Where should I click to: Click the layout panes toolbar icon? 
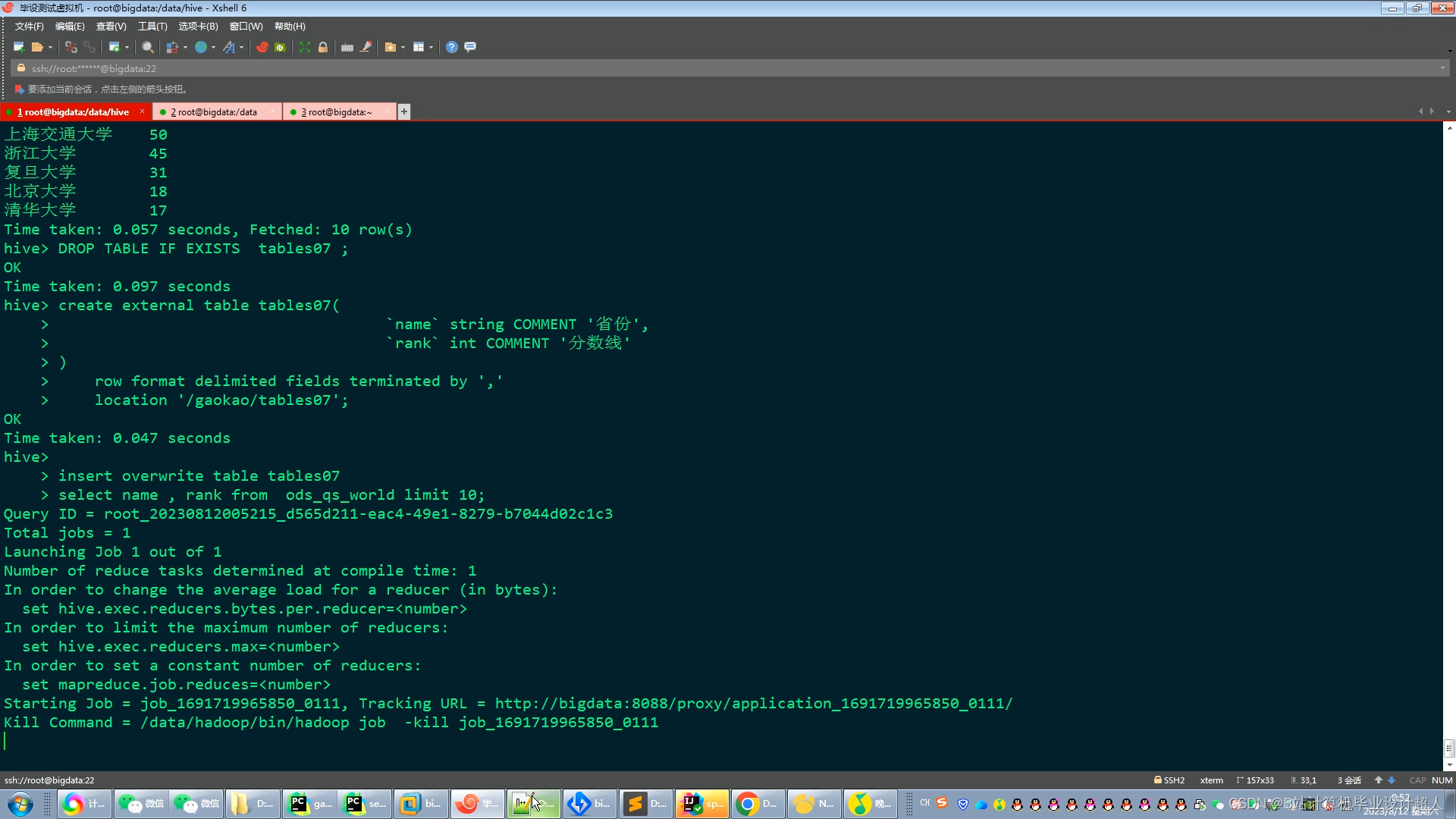tap(419, 47)
